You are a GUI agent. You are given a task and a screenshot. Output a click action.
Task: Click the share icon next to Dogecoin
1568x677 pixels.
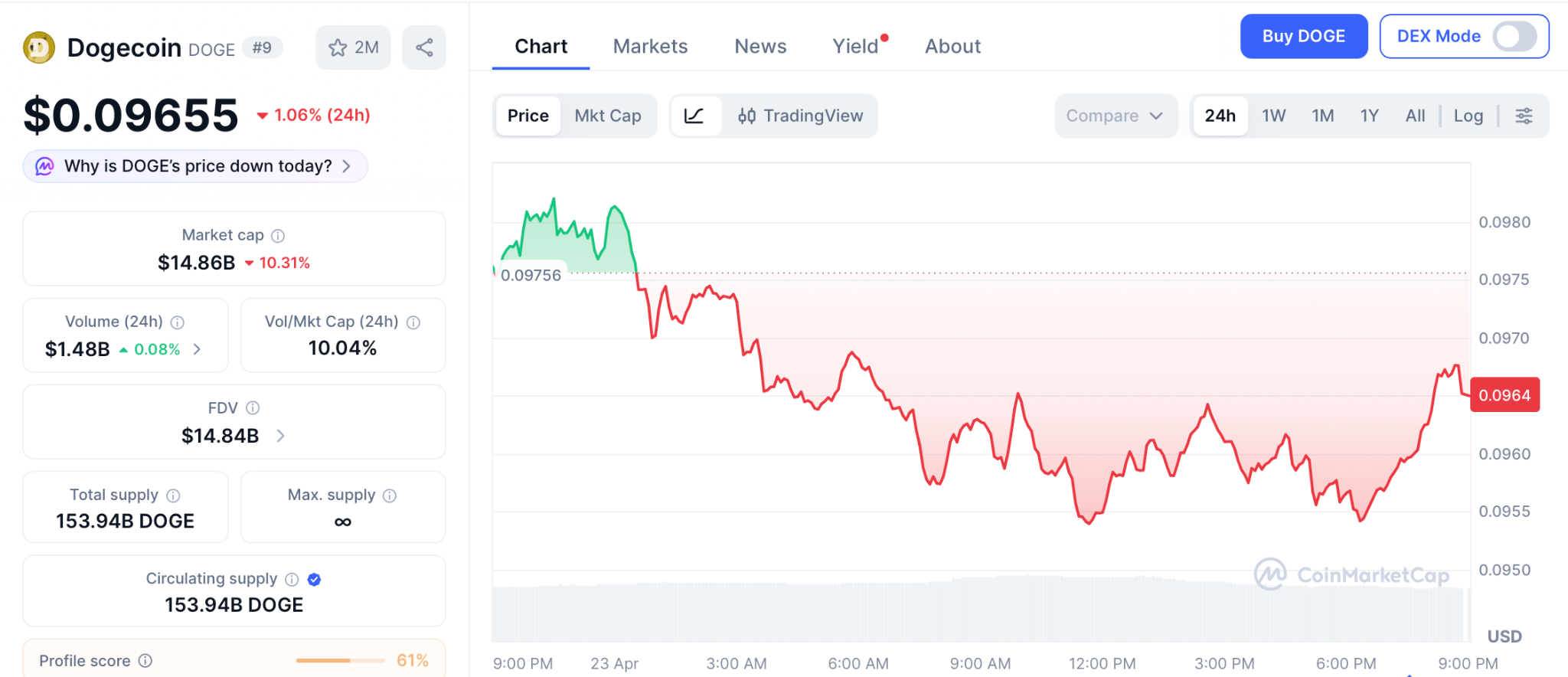[x=424, y=47]
